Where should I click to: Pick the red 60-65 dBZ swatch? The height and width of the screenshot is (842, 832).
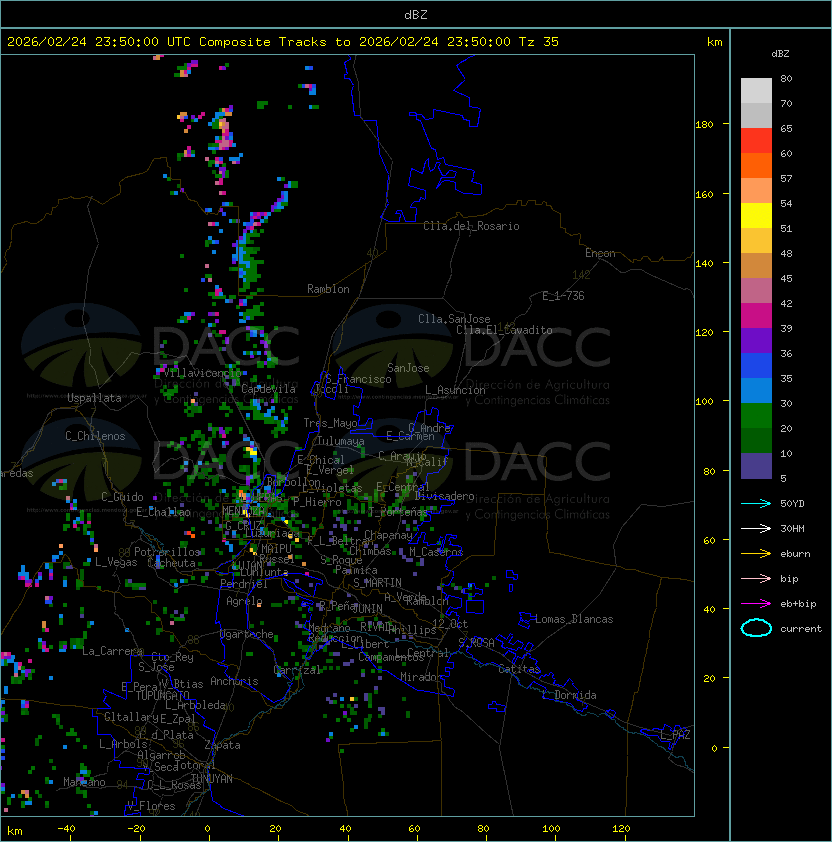click(x=756, y=141)
